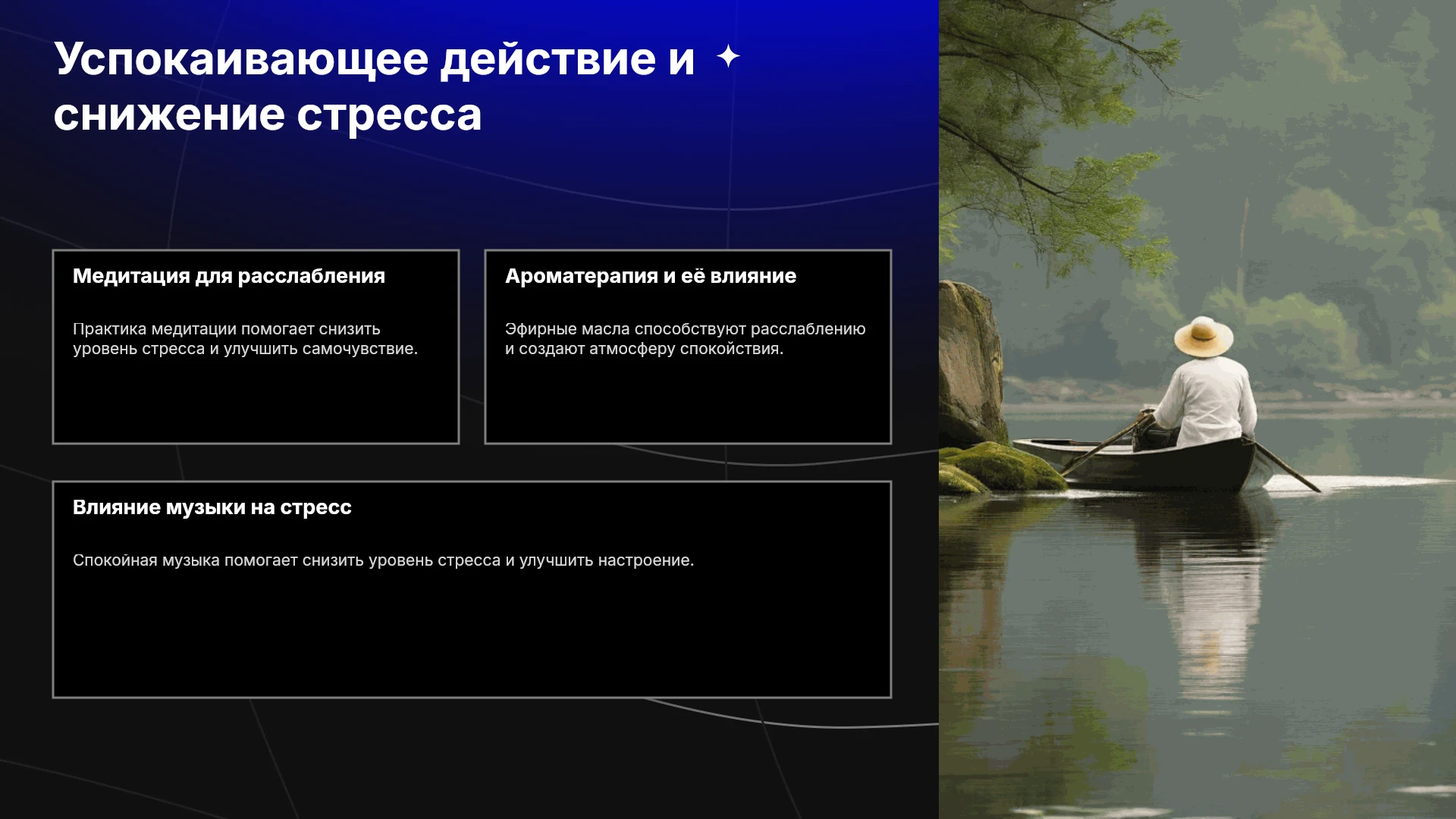Screen dimensions: 1456x819
Task: Click text 'Эфирные масла способствуют расслаблению'
Action: [x=686, y=329]
